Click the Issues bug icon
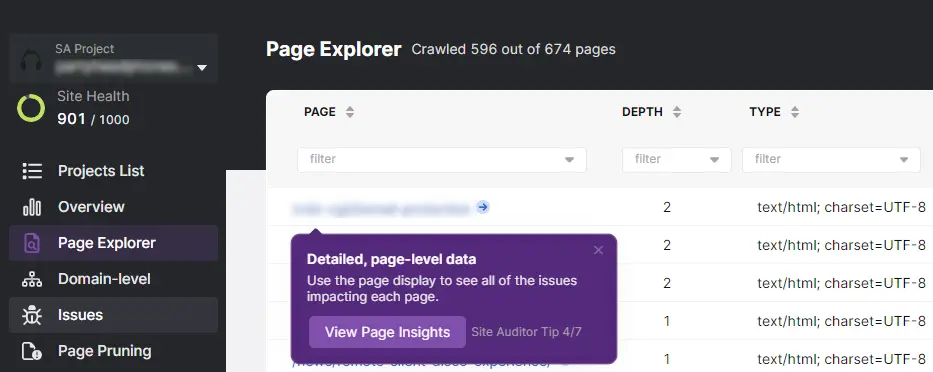This screenshot has height=372, width=933. pos(32,315)
